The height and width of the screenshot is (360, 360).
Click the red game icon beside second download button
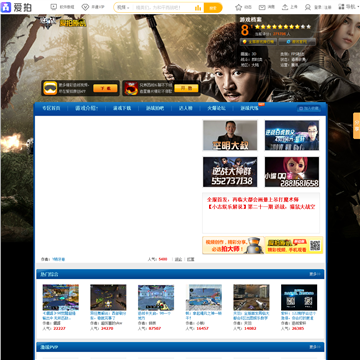(x=131, y=88)
